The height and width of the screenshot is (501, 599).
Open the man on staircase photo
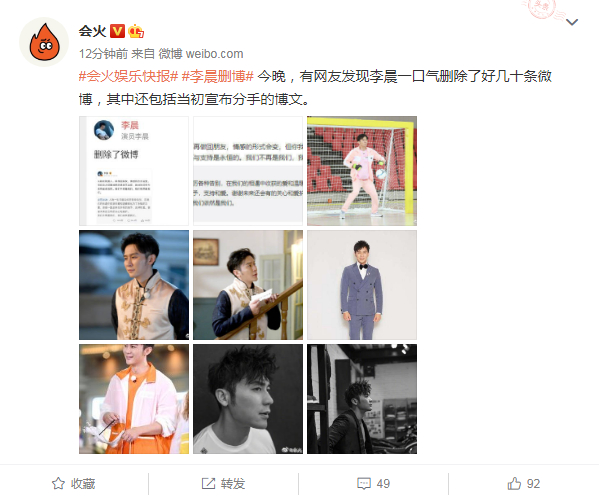click(248, 285)
